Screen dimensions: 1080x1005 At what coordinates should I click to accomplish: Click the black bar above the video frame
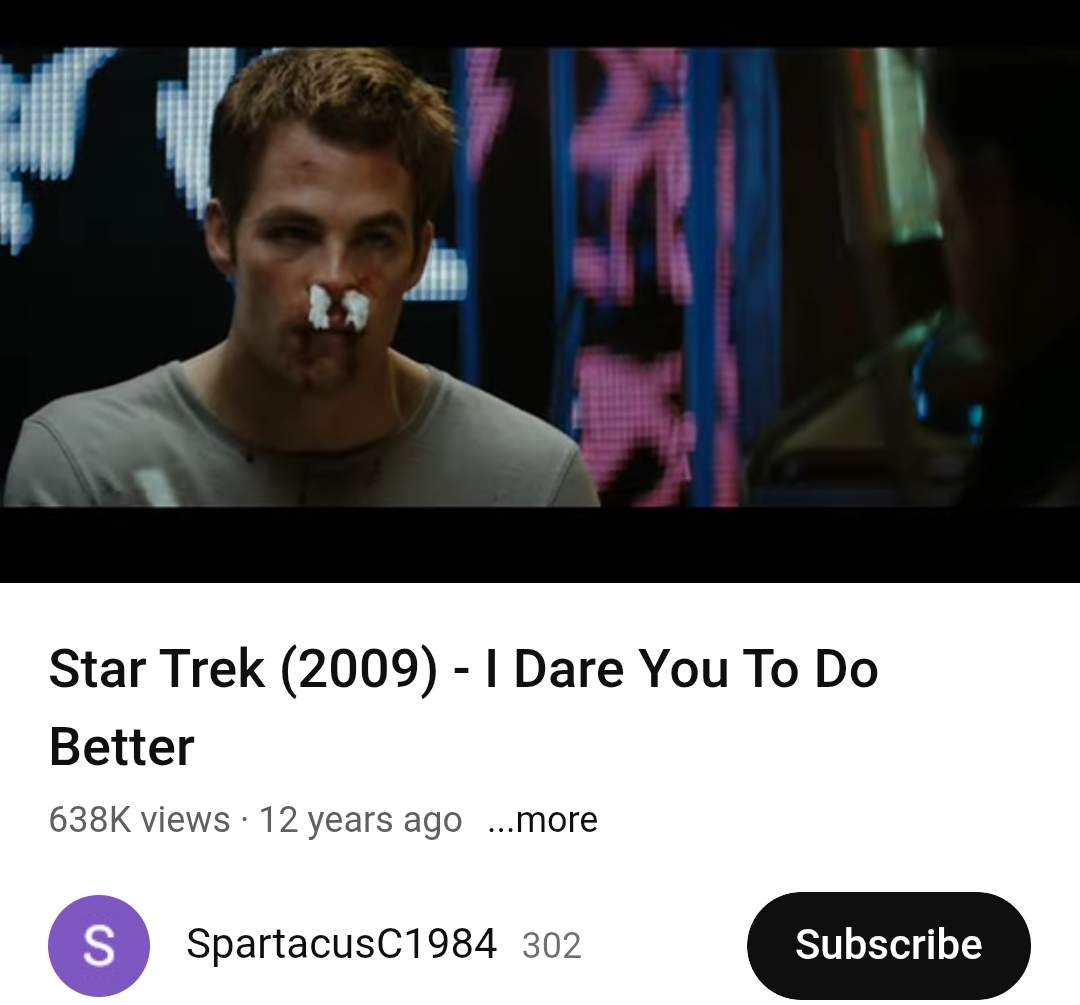pos(540,23)
